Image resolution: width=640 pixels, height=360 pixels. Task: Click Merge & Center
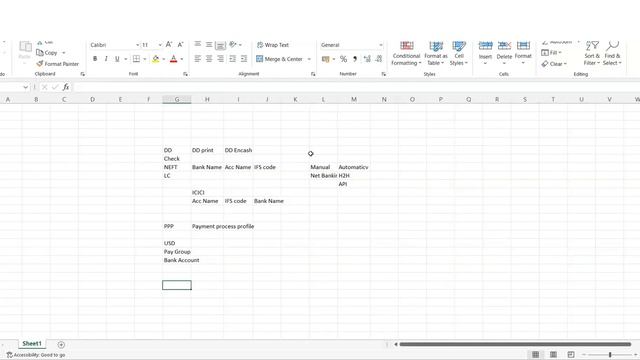tap(280, 59)
